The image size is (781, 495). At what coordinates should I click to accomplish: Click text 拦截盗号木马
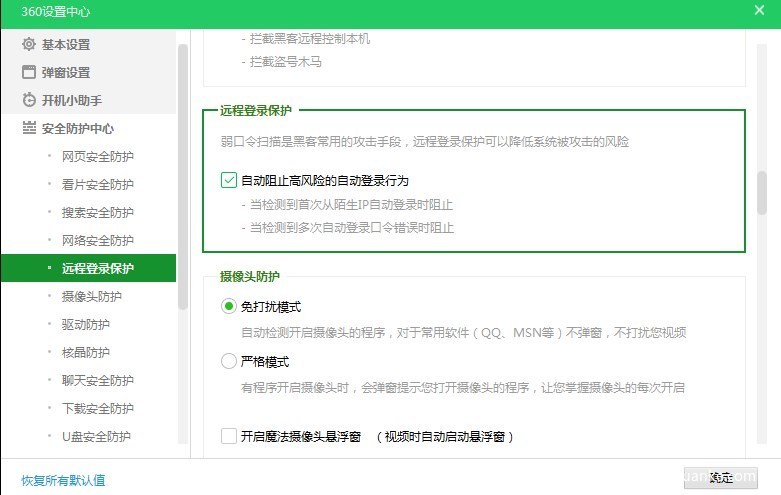(285, 62)
